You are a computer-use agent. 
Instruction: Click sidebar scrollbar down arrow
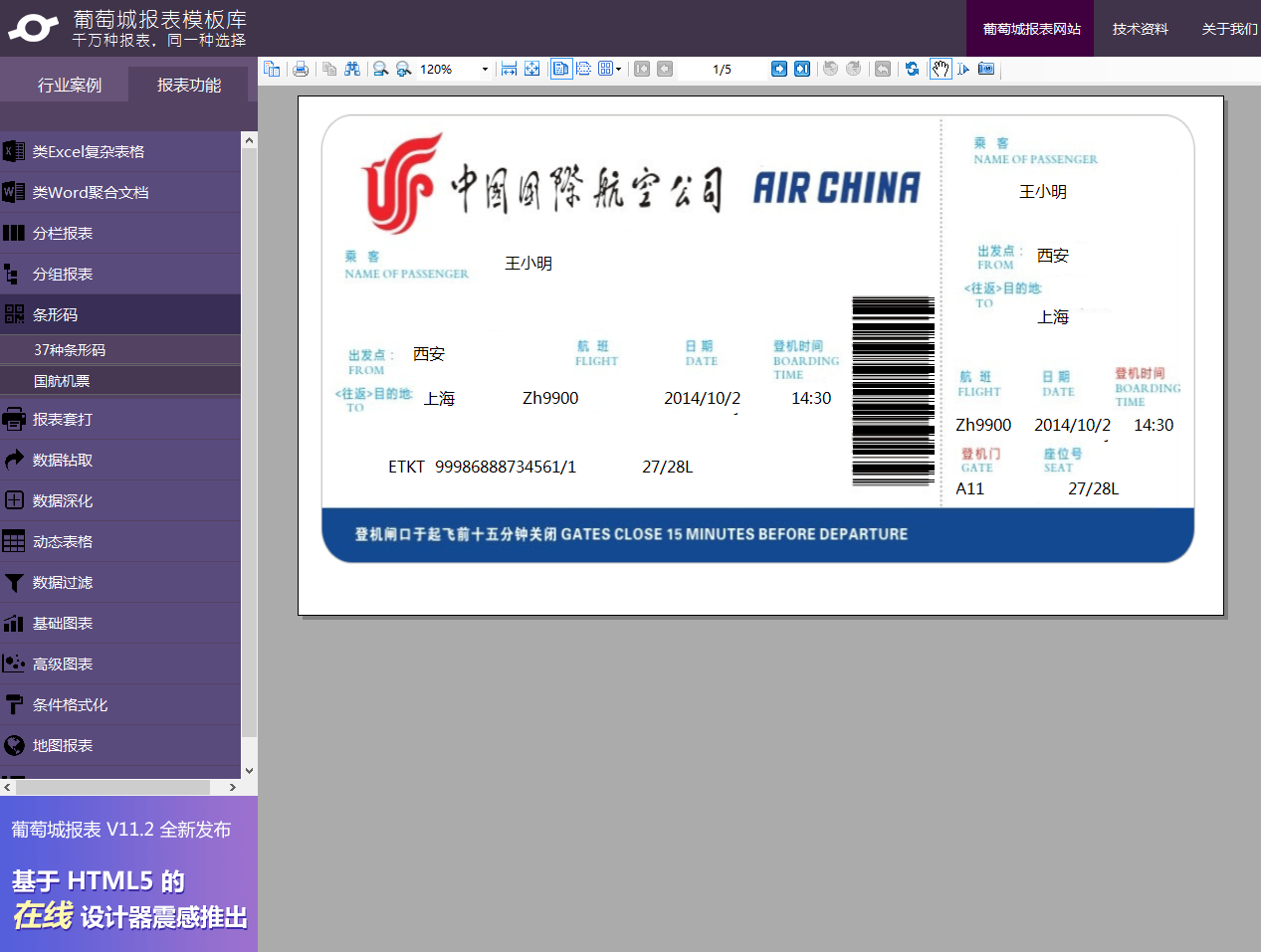click(x=249, y=771)
